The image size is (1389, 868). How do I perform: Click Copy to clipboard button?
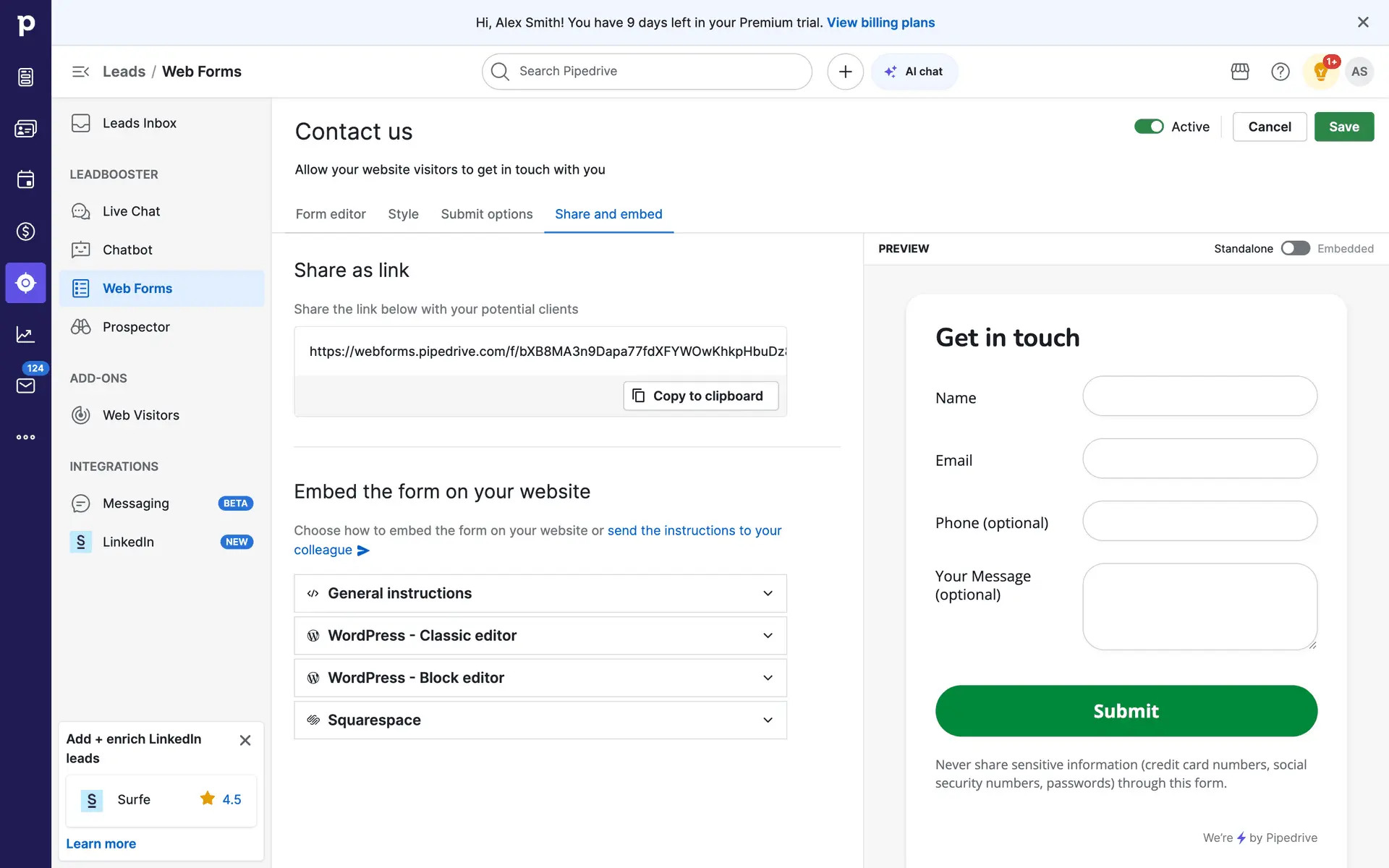[700, 396]
